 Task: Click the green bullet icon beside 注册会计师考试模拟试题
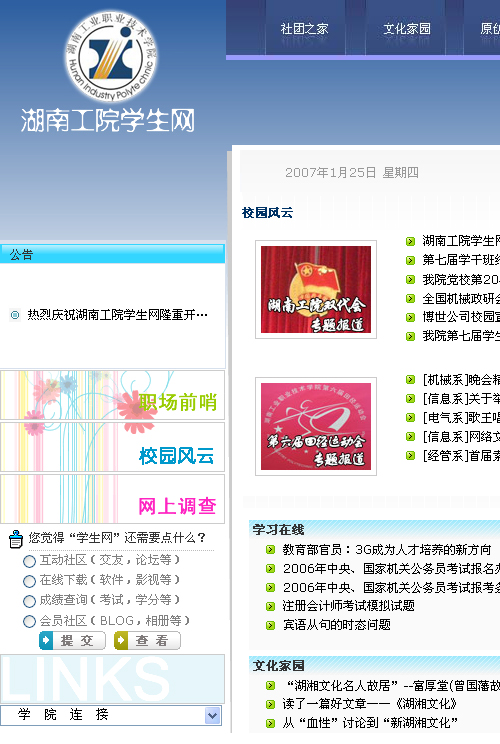pyautogui.click(x=270, y=606)
